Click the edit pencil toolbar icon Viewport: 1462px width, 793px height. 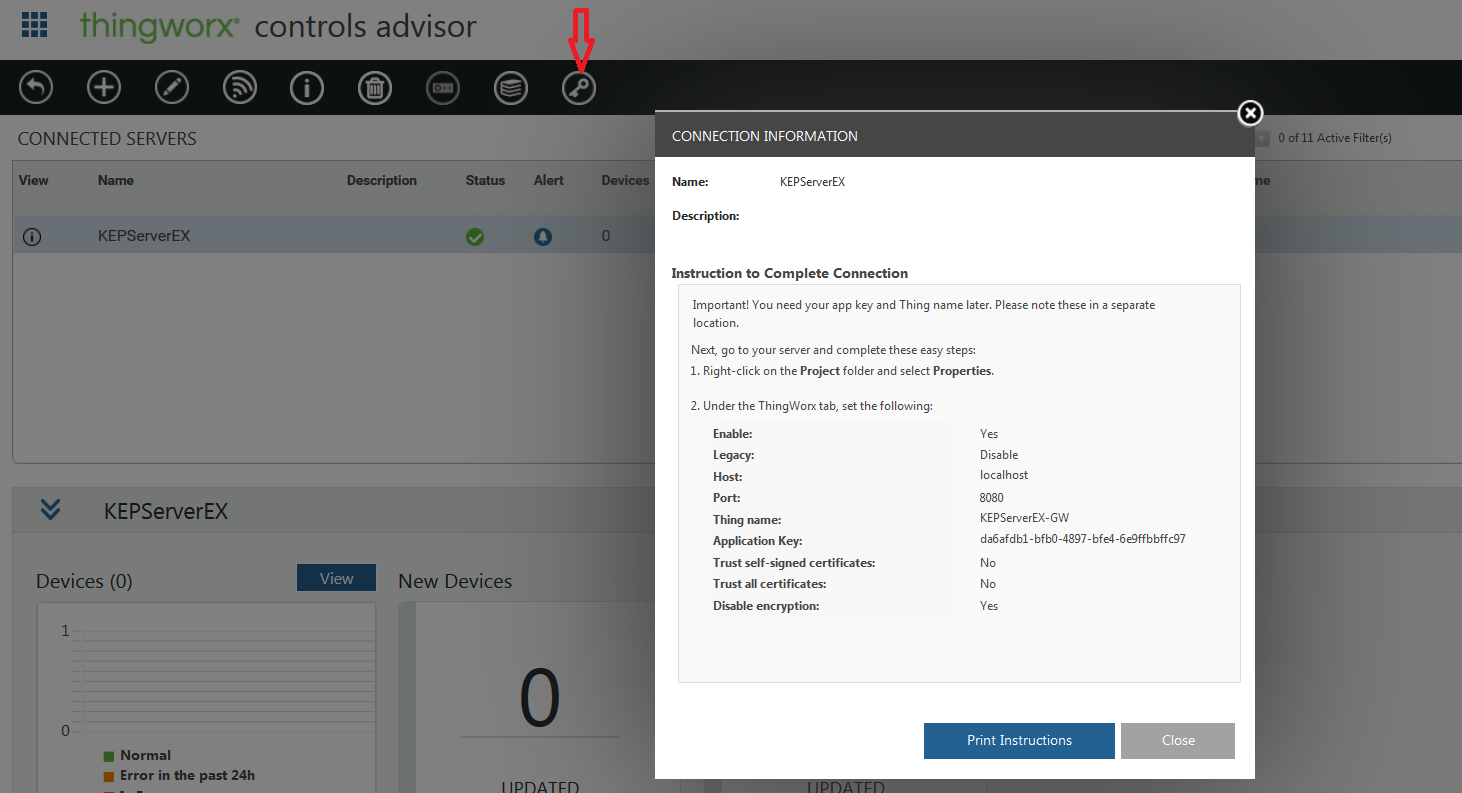coord(172,88)
